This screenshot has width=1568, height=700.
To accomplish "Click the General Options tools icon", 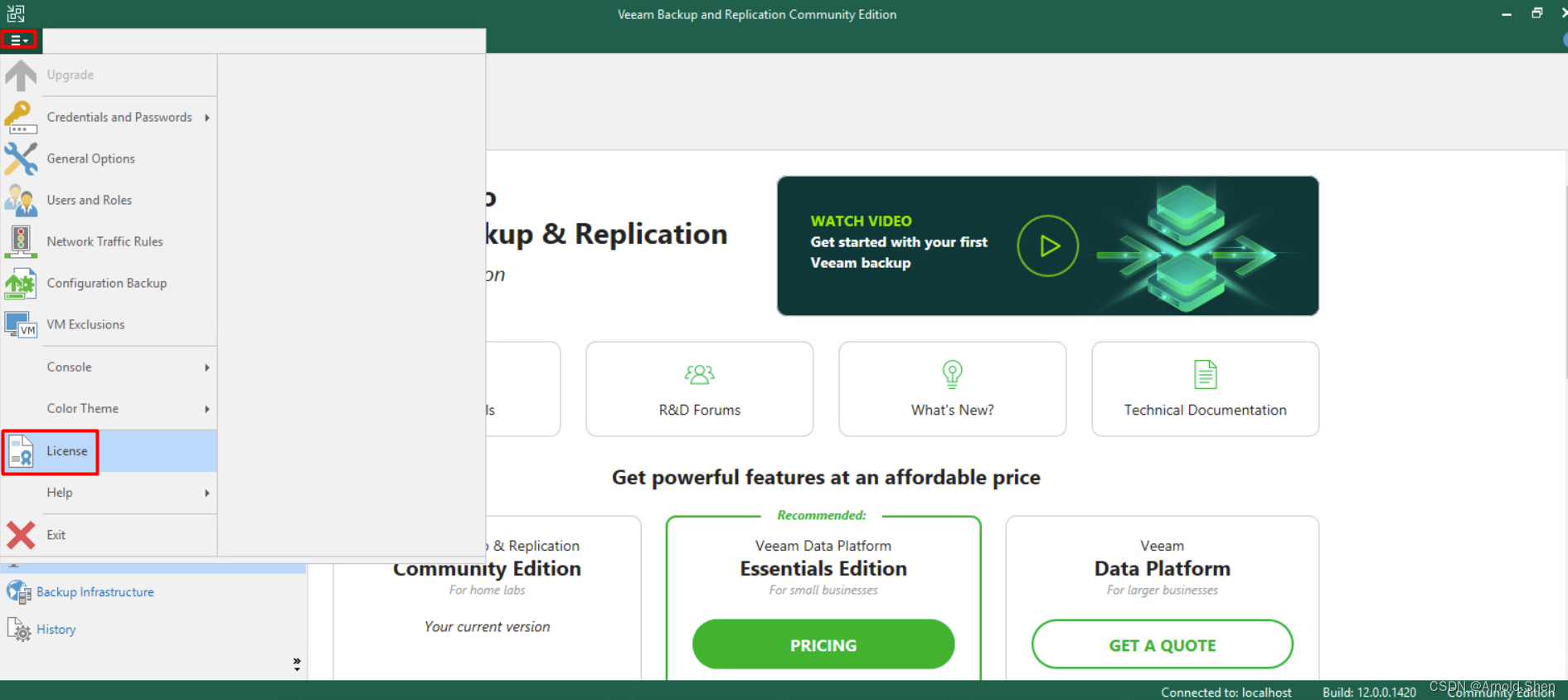I will (21, 158).
